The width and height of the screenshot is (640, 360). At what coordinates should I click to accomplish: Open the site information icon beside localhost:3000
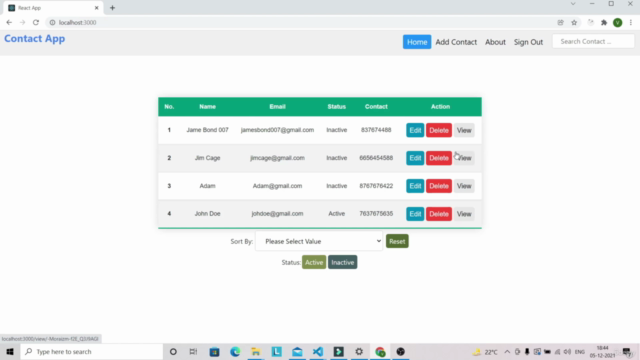tap(52, 22)
